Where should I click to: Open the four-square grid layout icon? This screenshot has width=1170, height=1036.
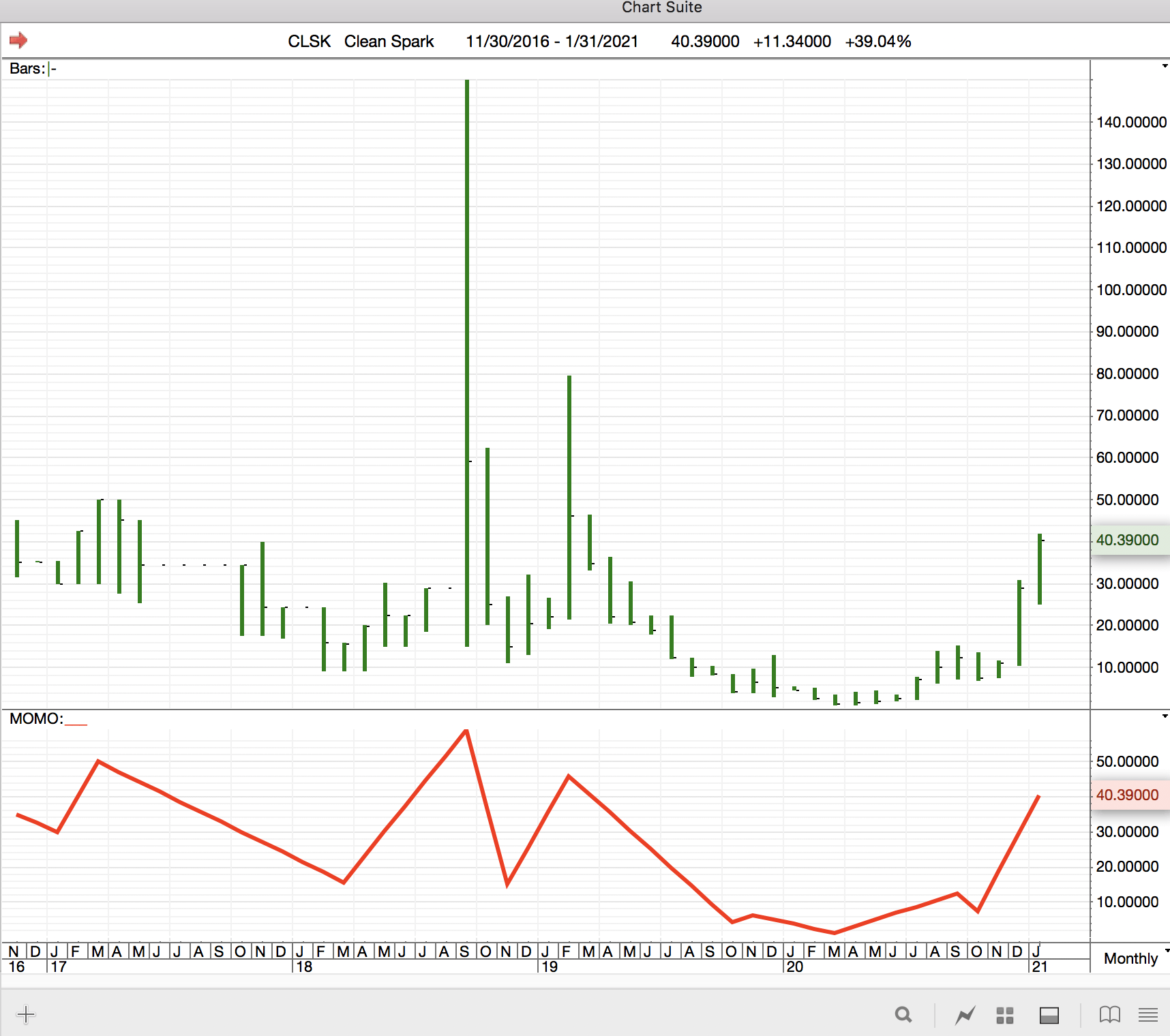point(1005,1016)
